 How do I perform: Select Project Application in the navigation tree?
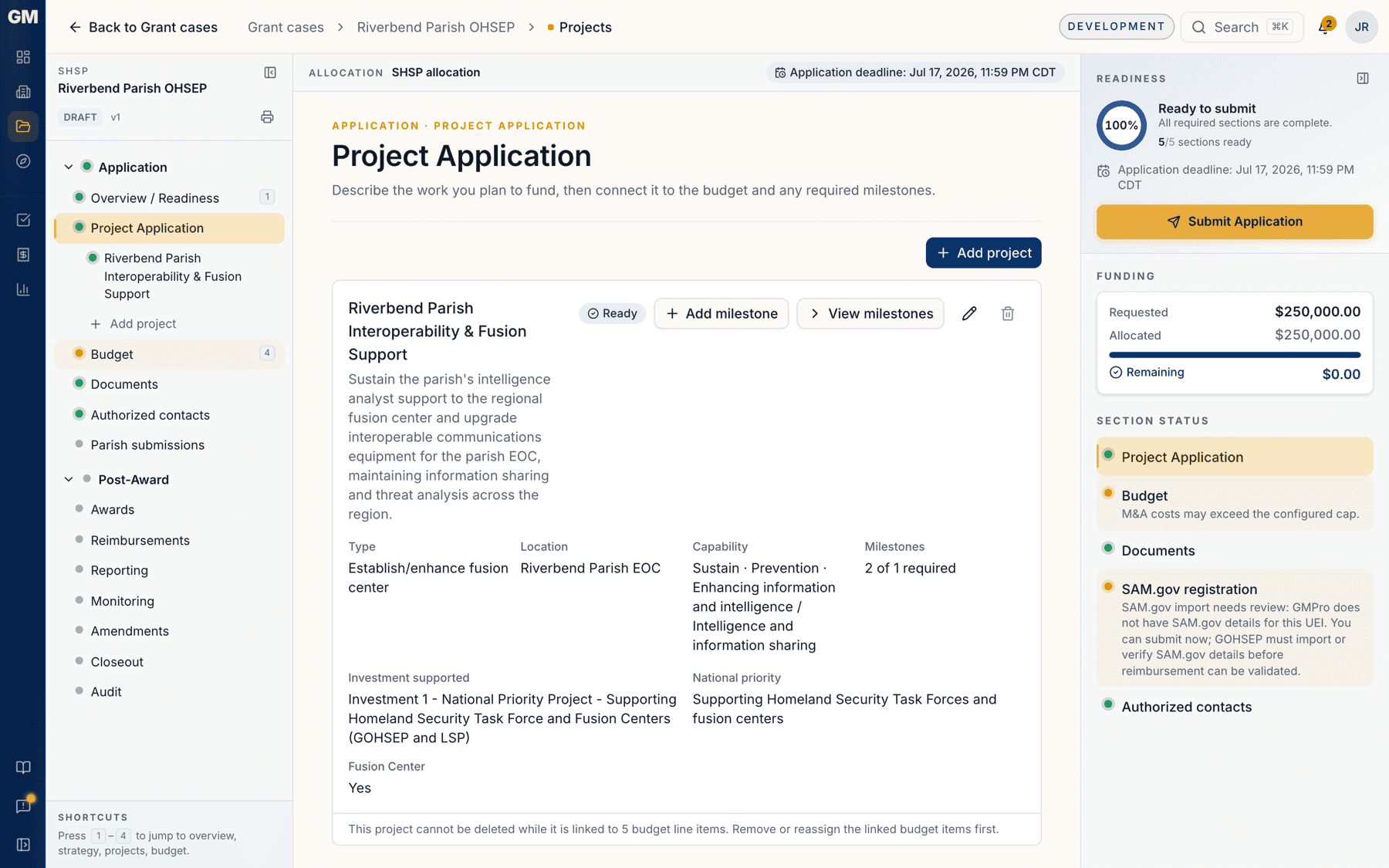(169, 228)
